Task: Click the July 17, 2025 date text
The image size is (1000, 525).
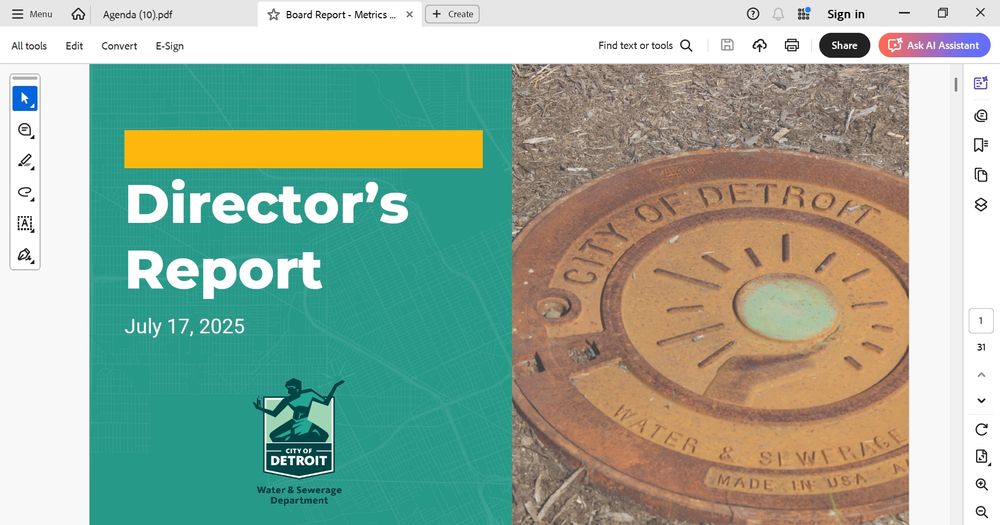Action: (x=184, y=326)
